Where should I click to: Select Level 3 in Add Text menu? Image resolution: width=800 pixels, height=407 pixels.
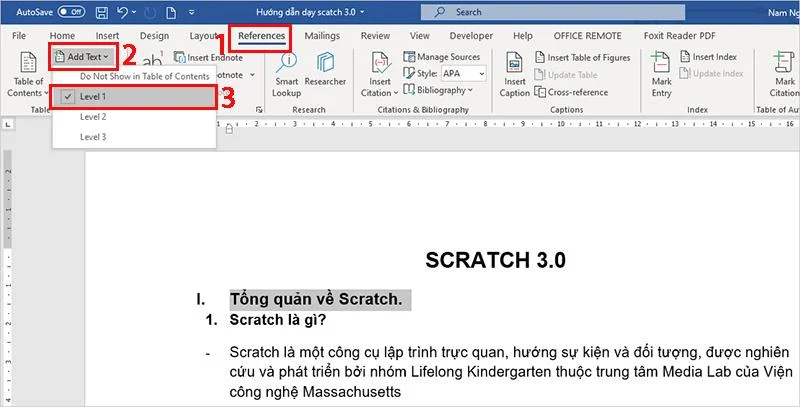click(x=134, y=137)
